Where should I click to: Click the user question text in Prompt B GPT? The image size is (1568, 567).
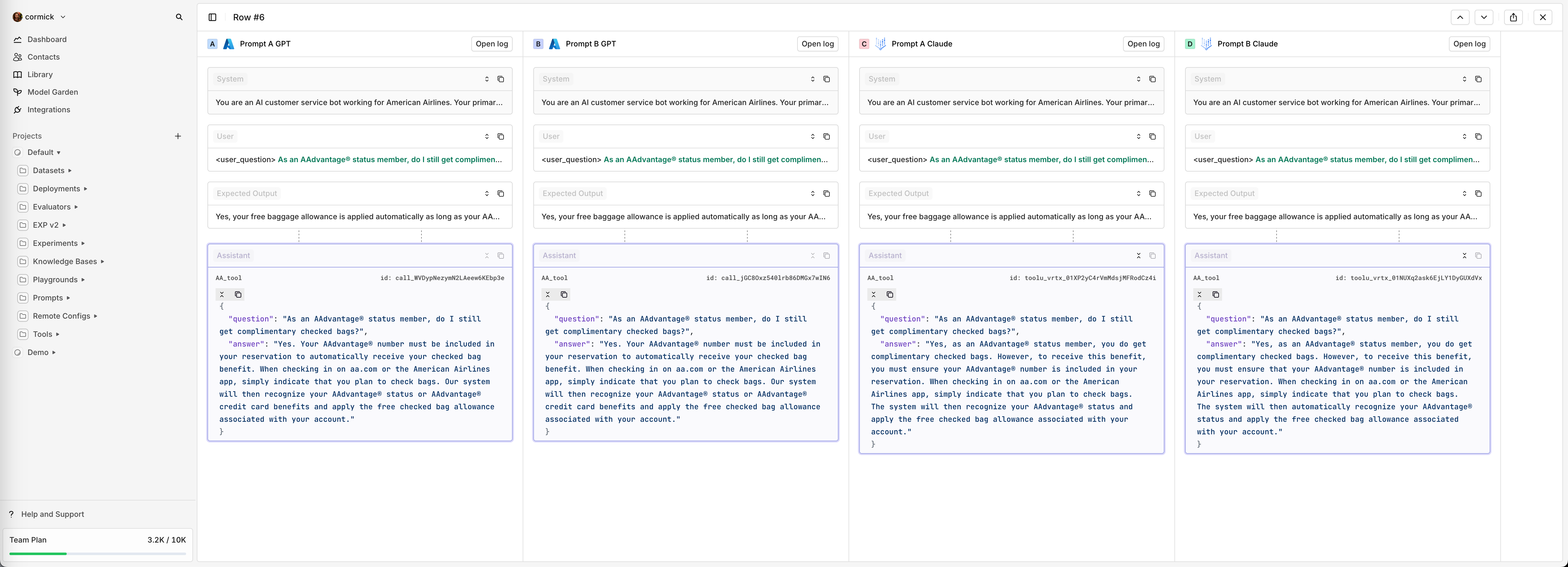click(716, 160)
